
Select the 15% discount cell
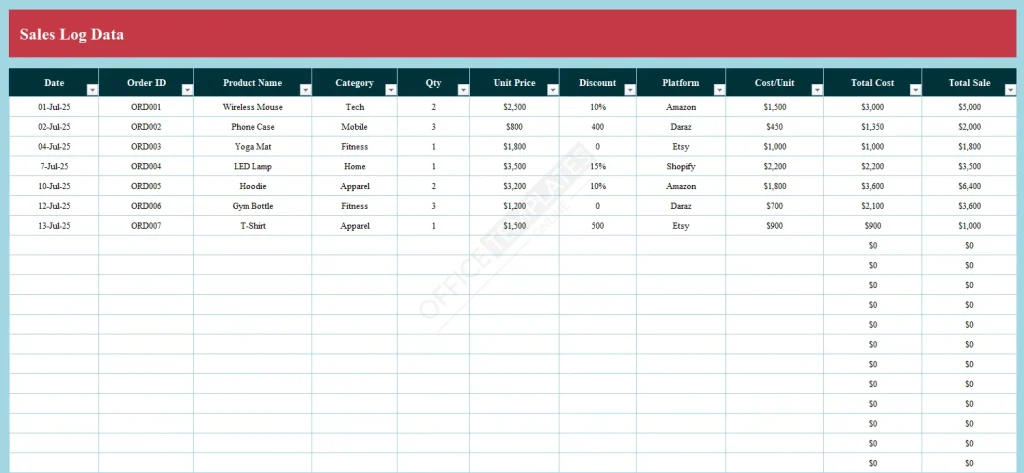point(598,166)
